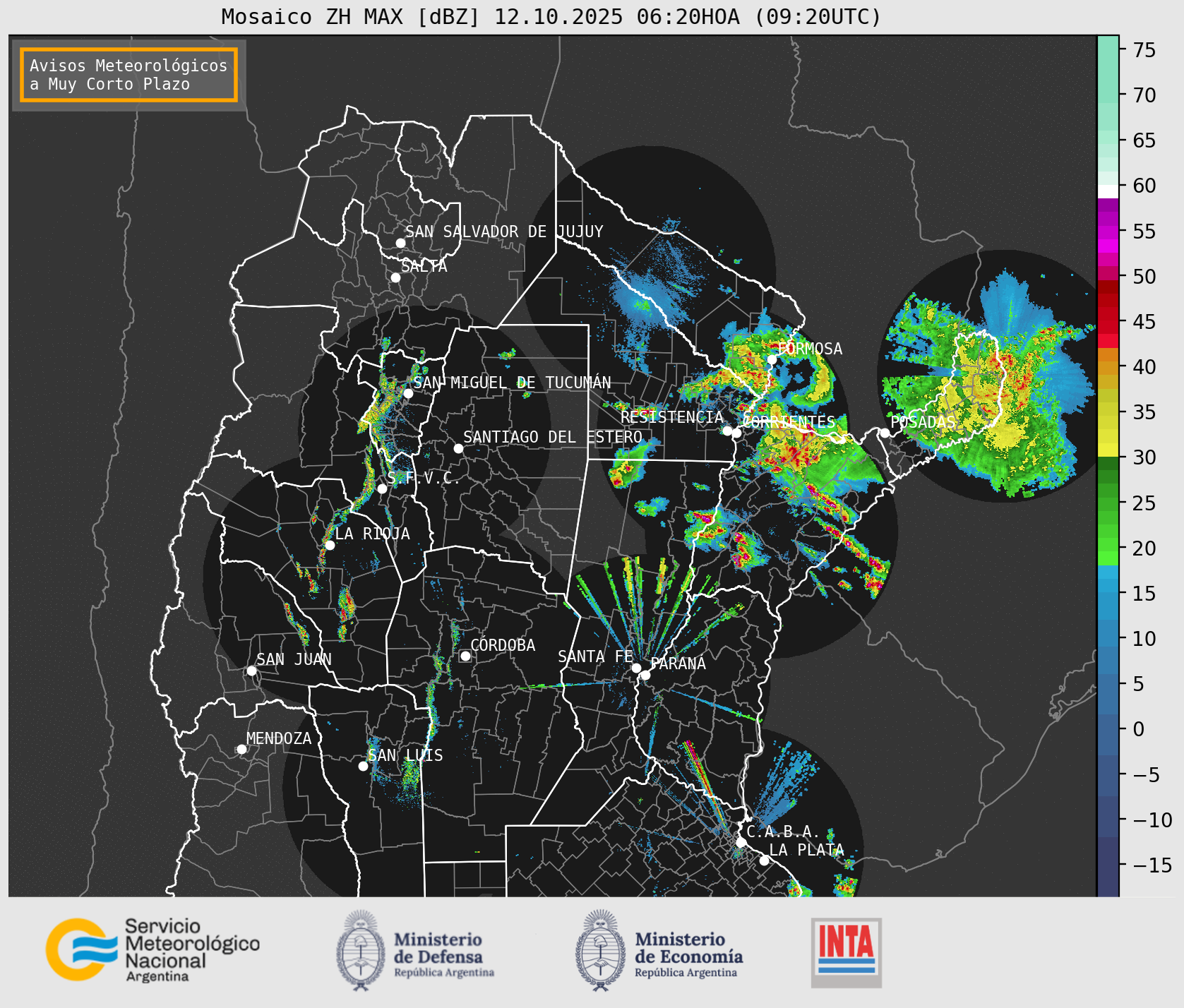Click the LA PLATA city label
1184x1008 pixels.
click(x=806, y=850)
